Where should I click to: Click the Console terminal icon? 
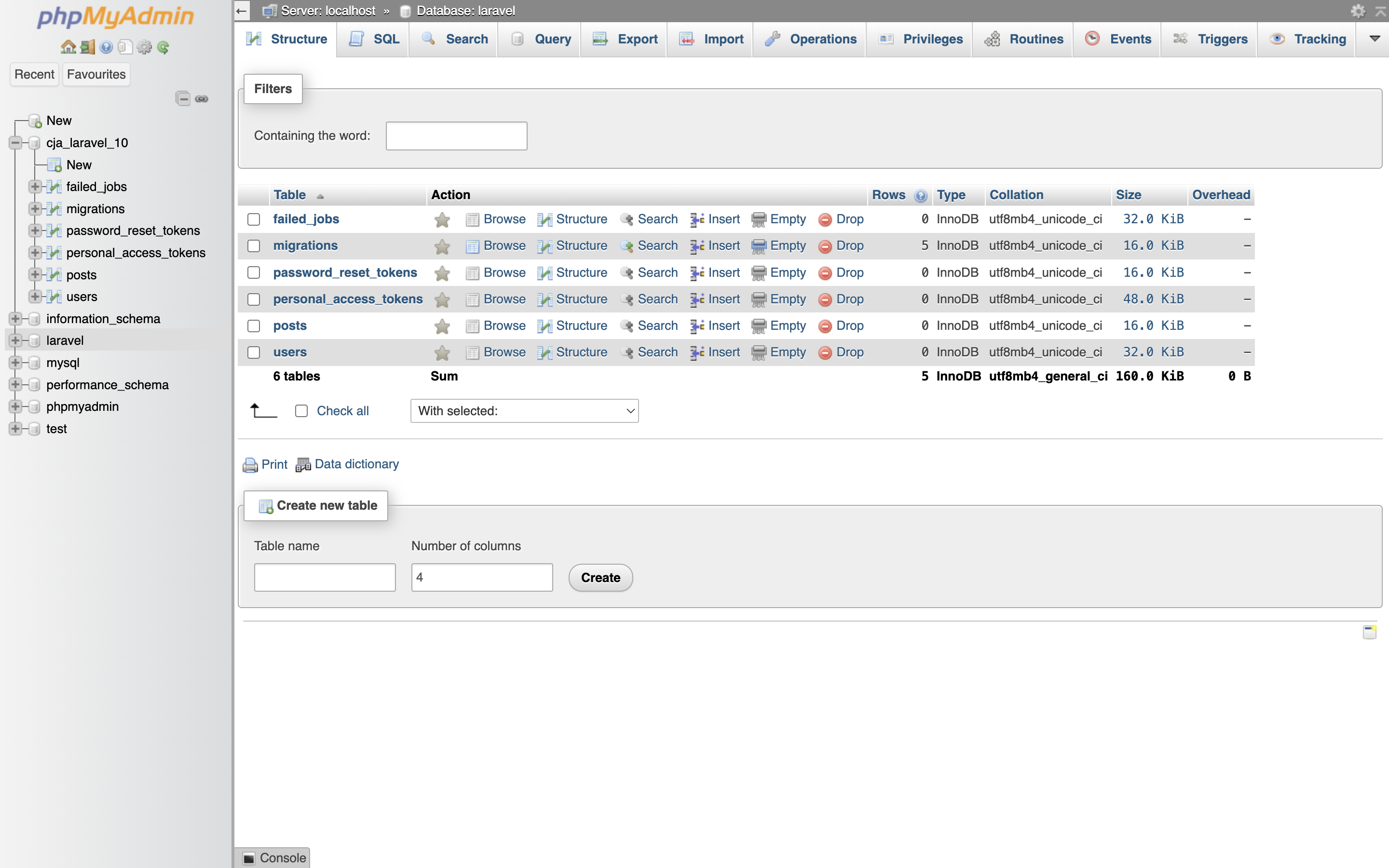point(249,858)
